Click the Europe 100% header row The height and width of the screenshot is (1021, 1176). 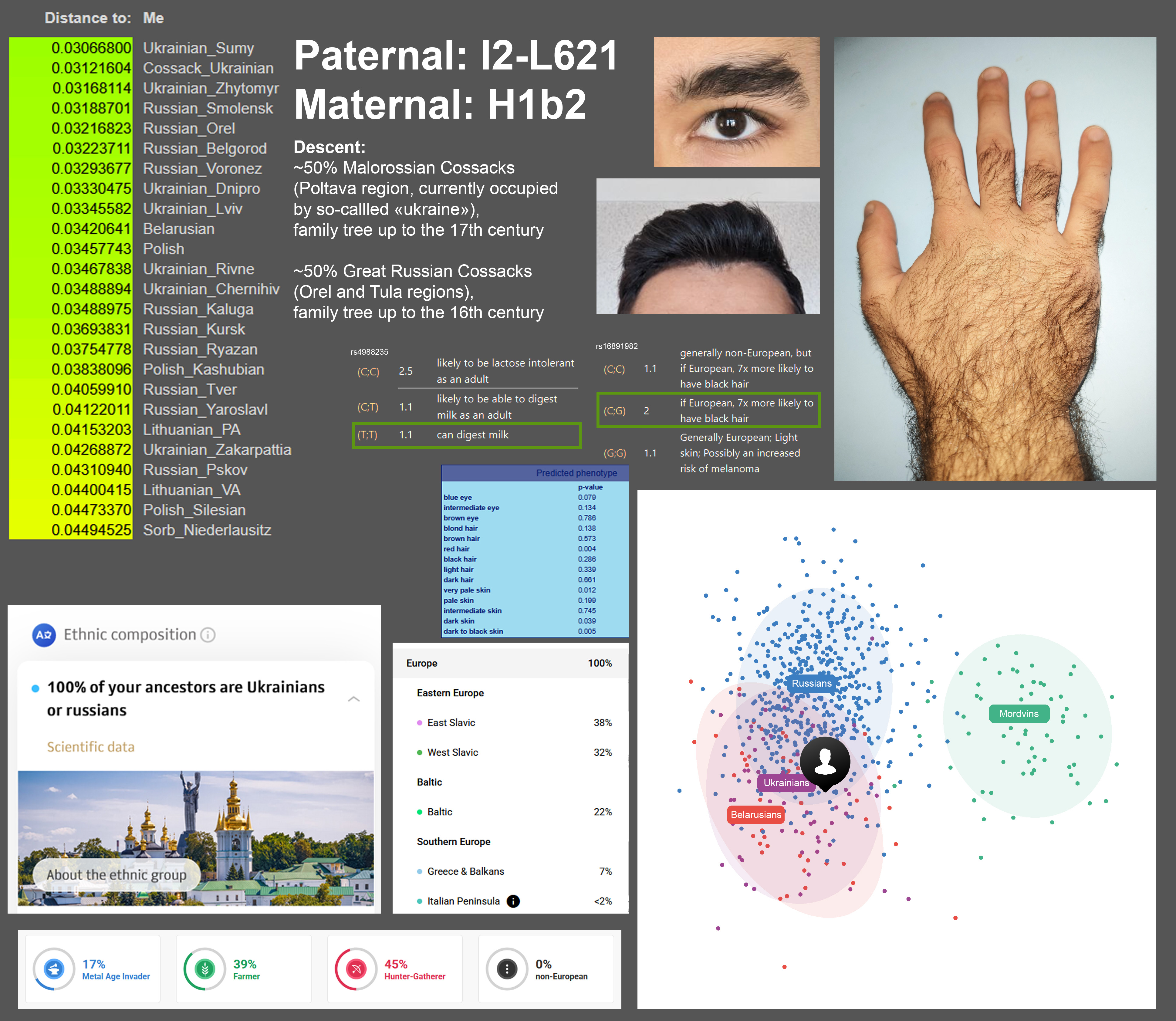tap(510, 663)
